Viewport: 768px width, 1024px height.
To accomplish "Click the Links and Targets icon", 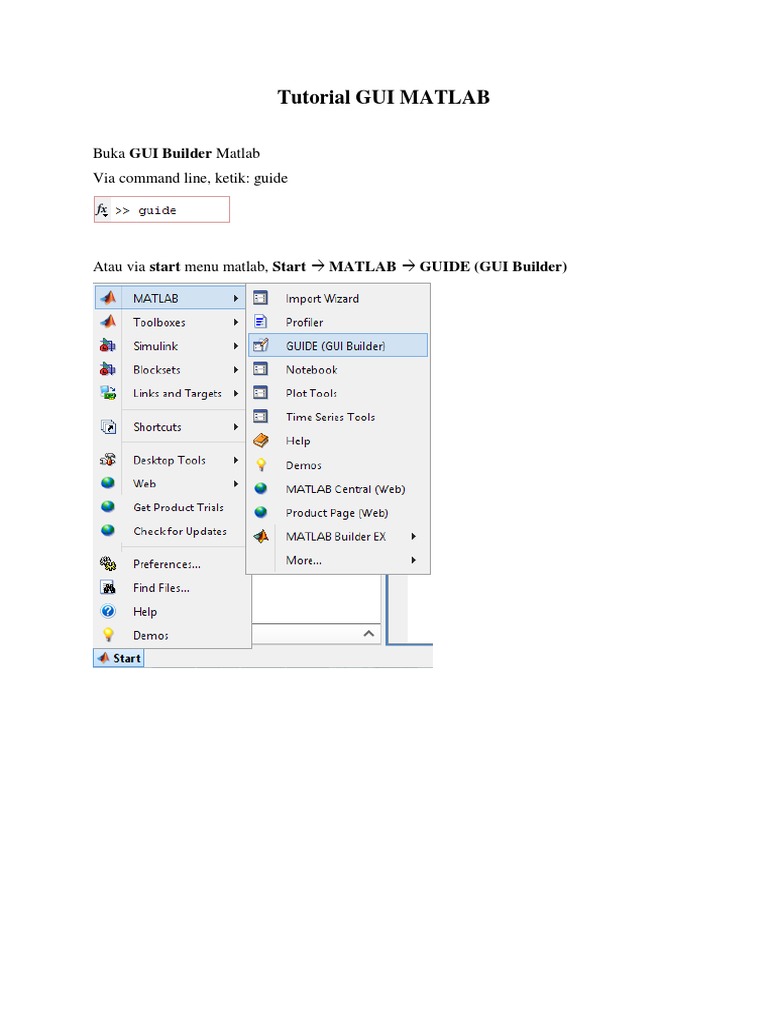I will 108,392.
